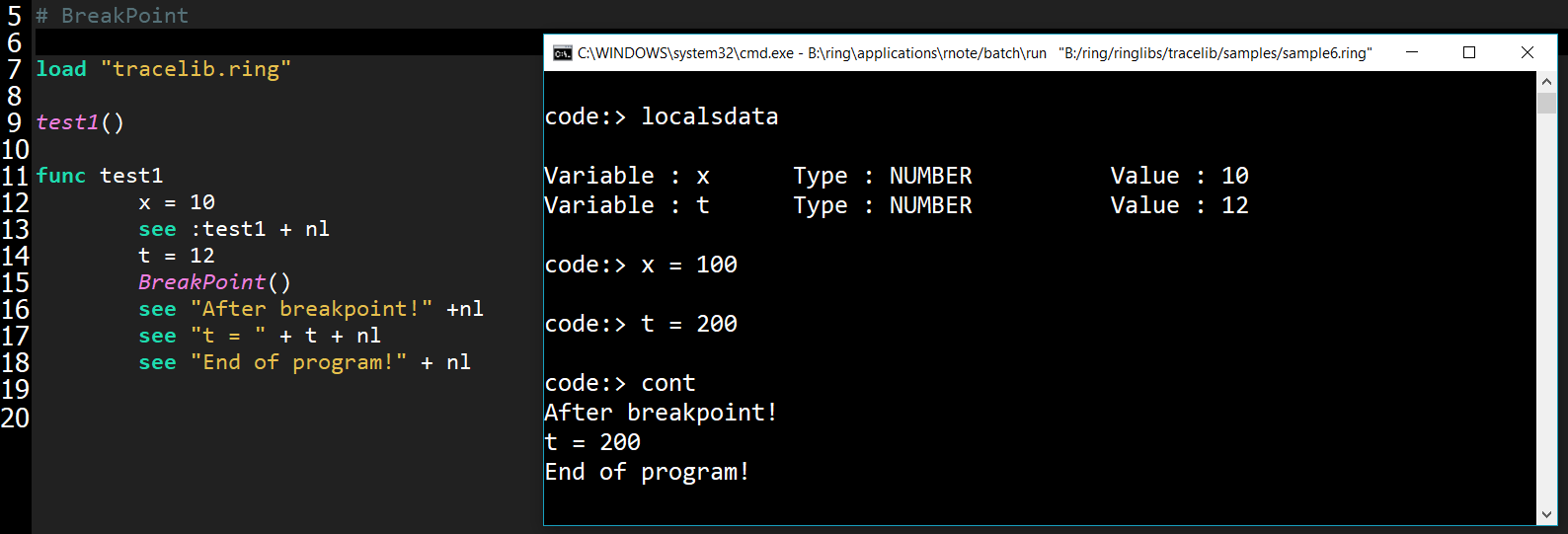Minimize the cmd.exe console window

(x=1412, y=52)
